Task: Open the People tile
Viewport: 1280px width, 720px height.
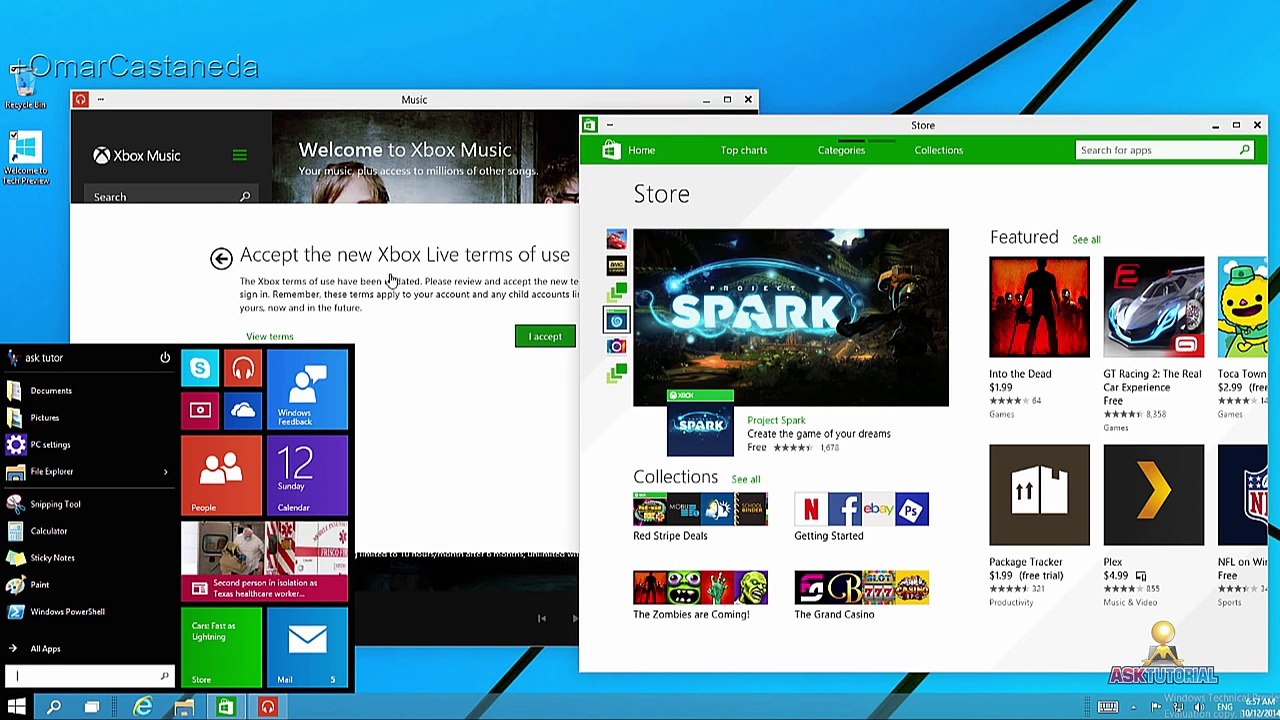Action: [x=221, y=475]
